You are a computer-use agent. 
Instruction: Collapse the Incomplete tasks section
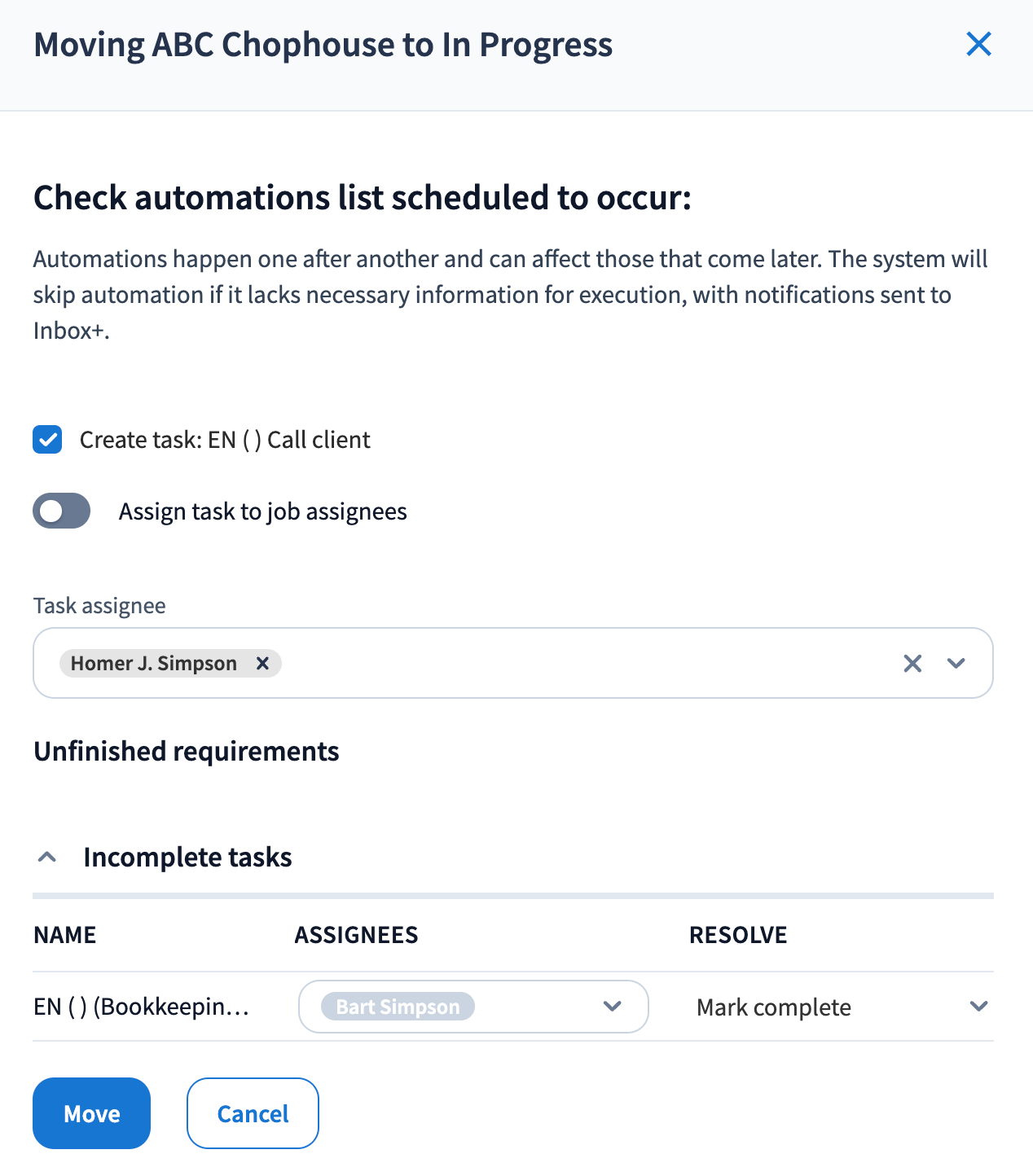[47, 858]
